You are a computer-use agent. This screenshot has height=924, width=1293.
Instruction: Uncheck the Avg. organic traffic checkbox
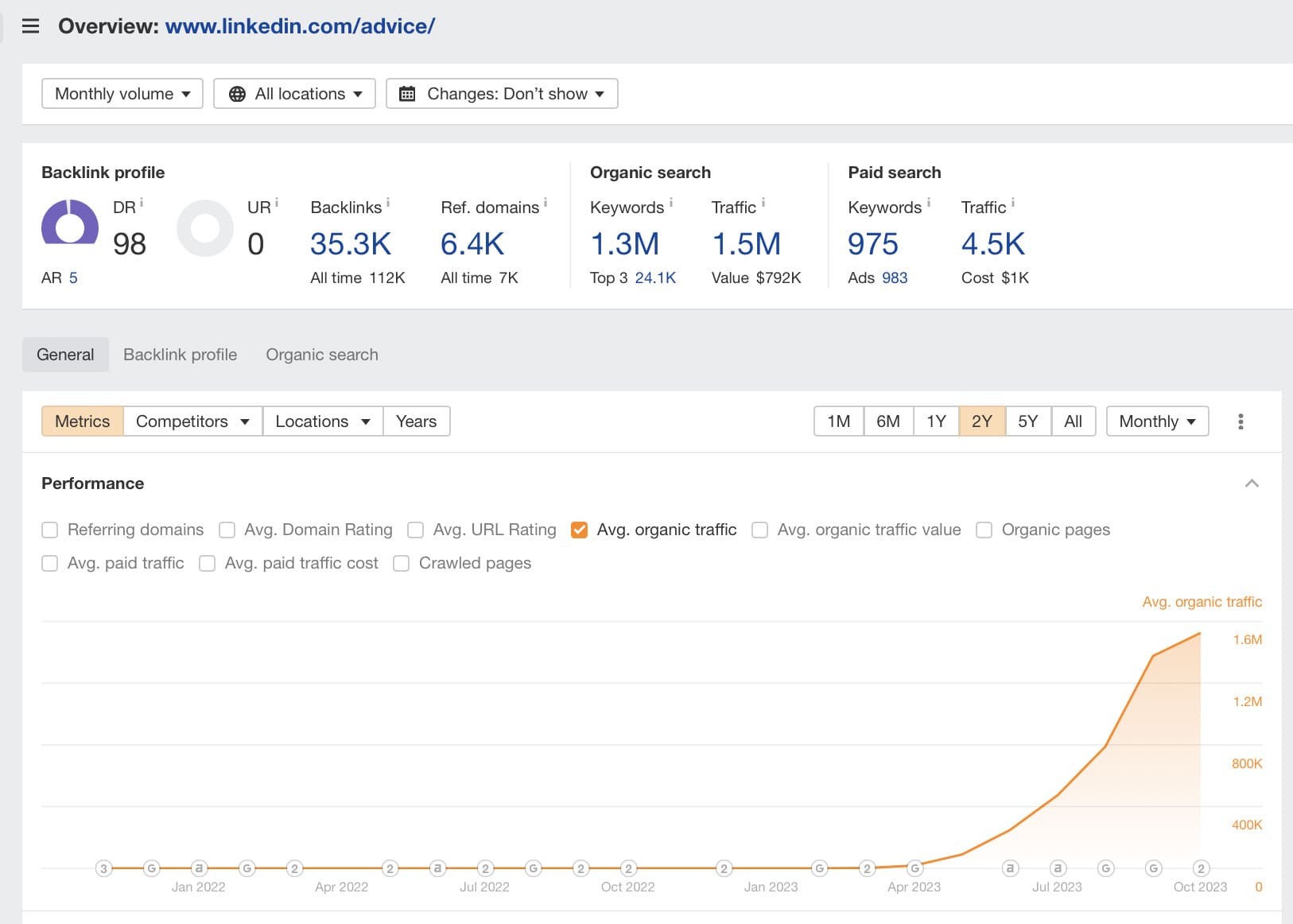coord(580,530)
